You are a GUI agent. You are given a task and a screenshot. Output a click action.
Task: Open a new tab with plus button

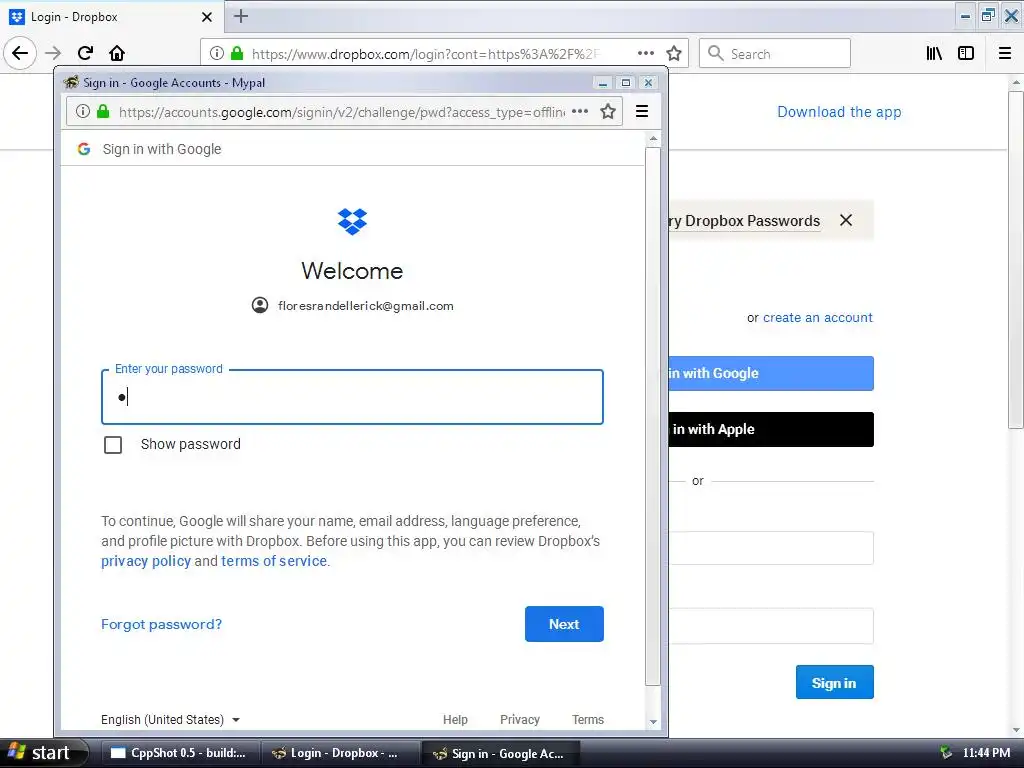241,16
